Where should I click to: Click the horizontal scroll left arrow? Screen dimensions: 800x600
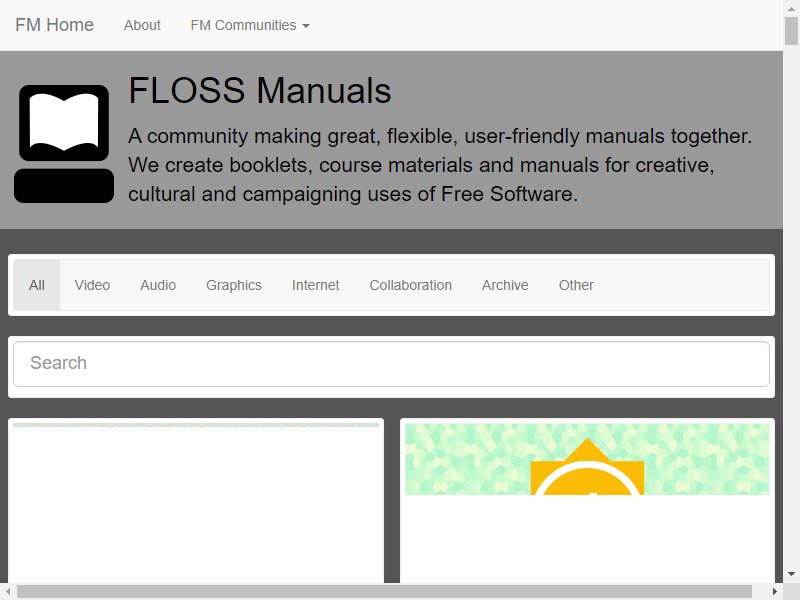pyautogui.click(x=8, y=592)
